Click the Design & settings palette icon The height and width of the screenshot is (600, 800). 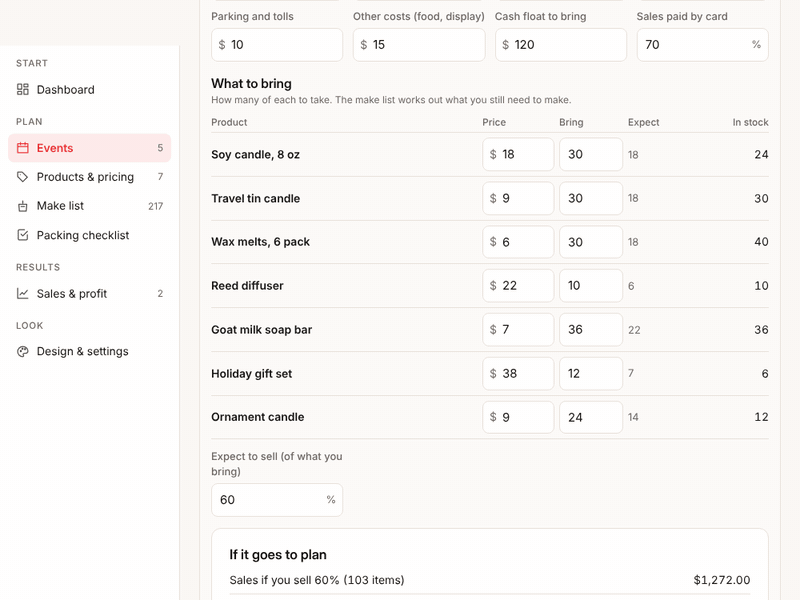[x=22, y=352]
